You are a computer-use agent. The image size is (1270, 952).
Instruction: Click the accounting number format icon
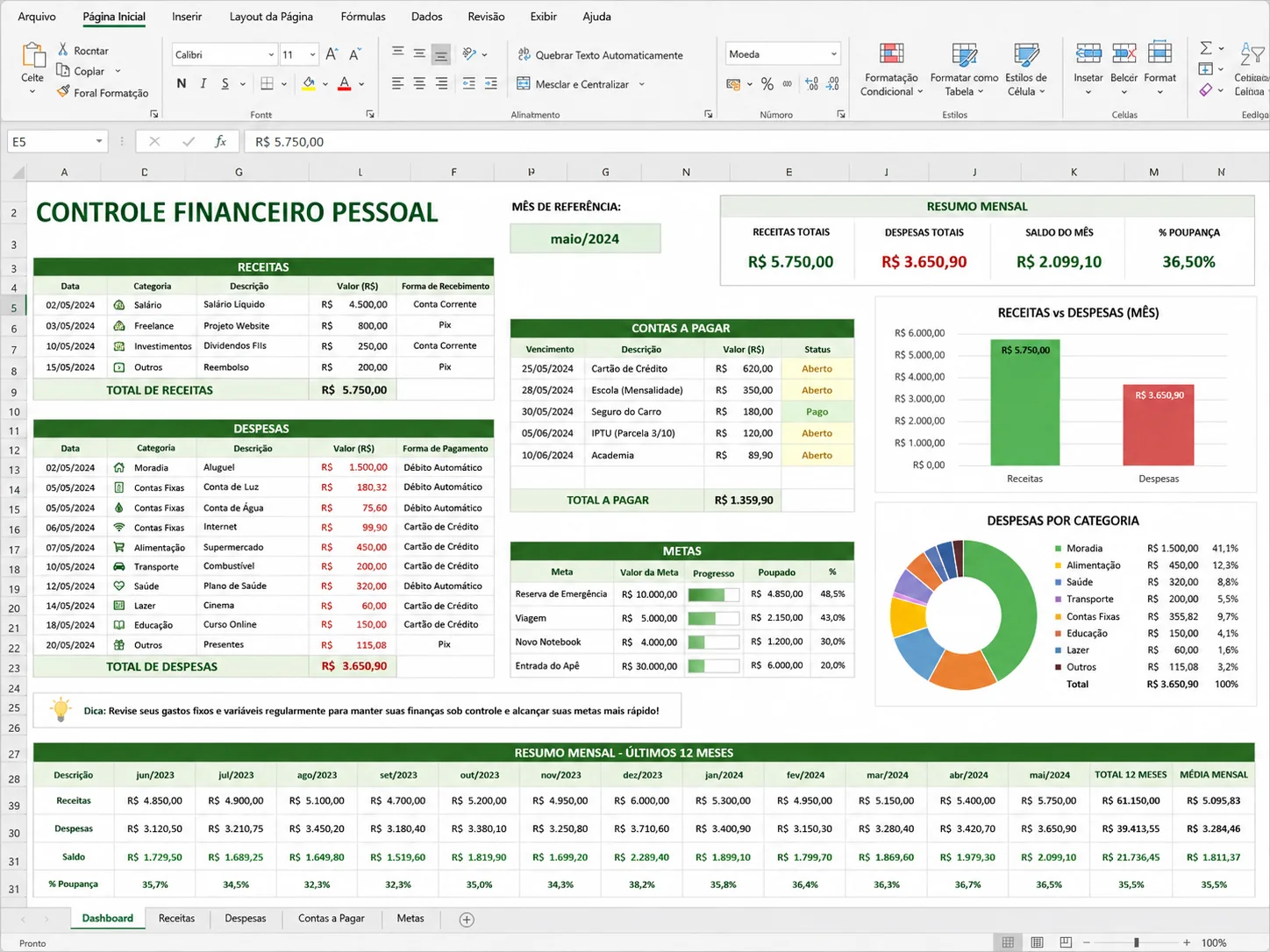tap(733, 84)
